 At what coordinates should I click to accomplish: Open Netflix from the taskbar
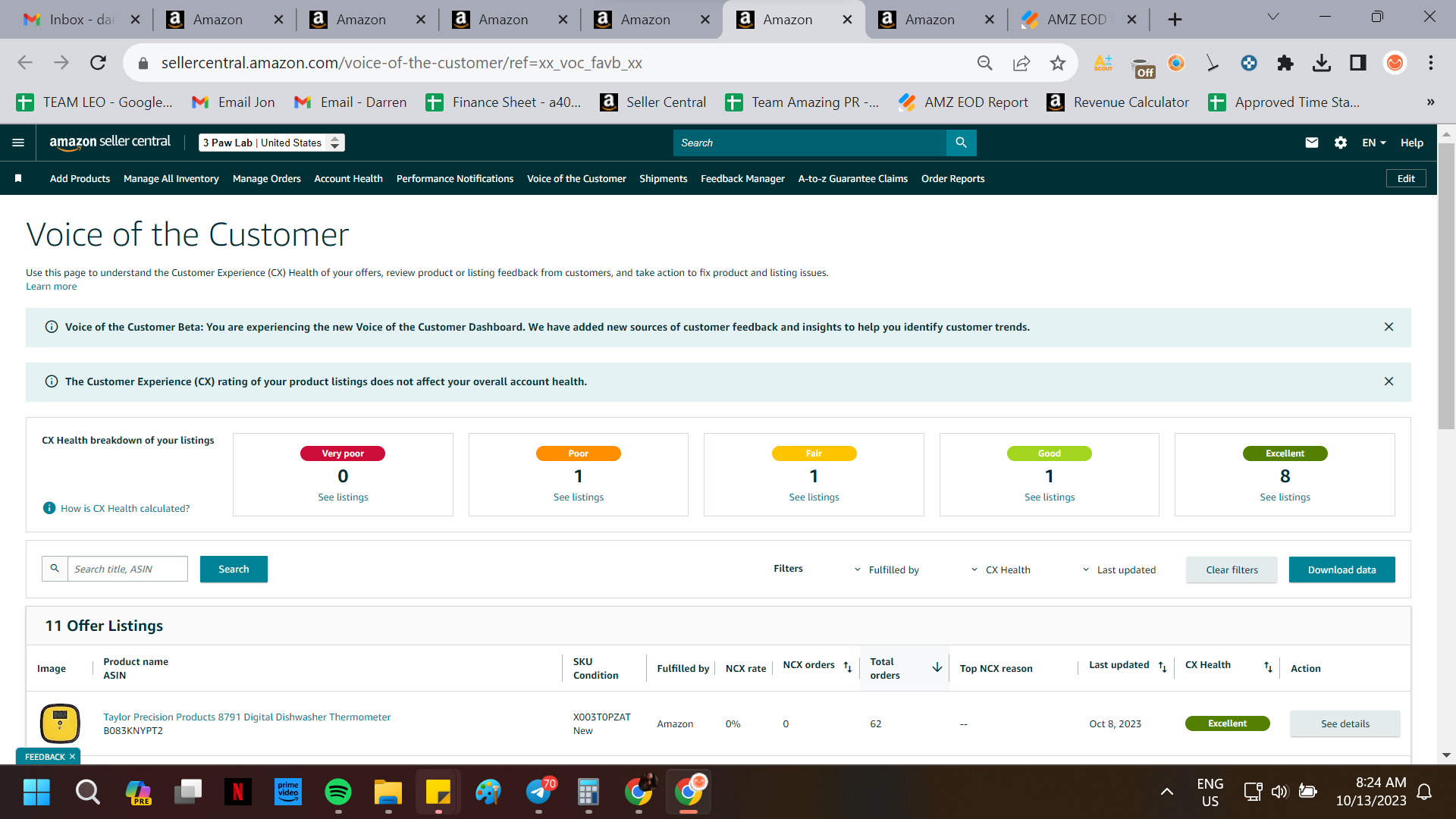click(x=238, y=792)
